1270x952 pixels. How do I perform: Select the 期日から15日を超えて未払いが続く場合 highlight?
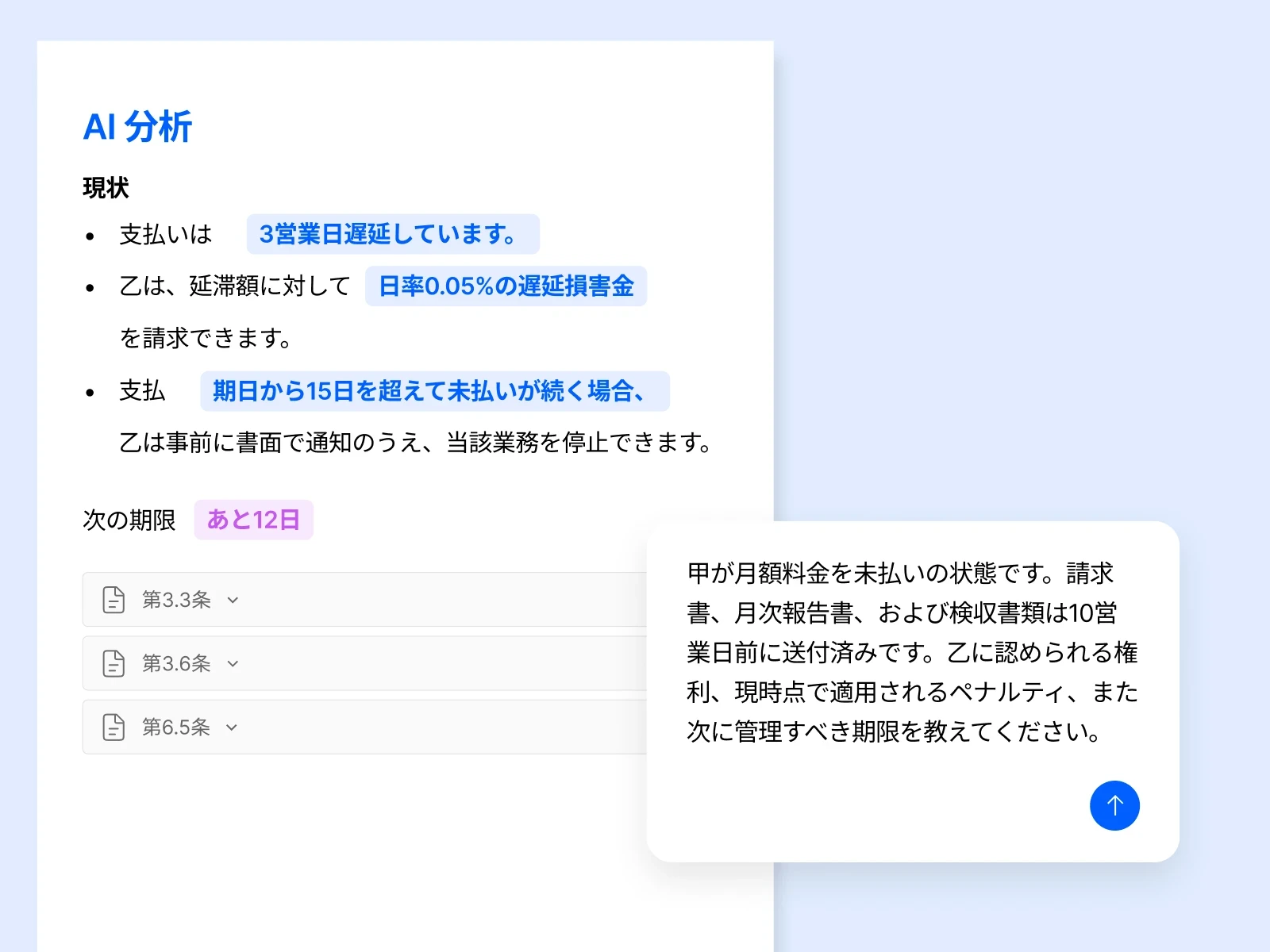pos(435,391)
